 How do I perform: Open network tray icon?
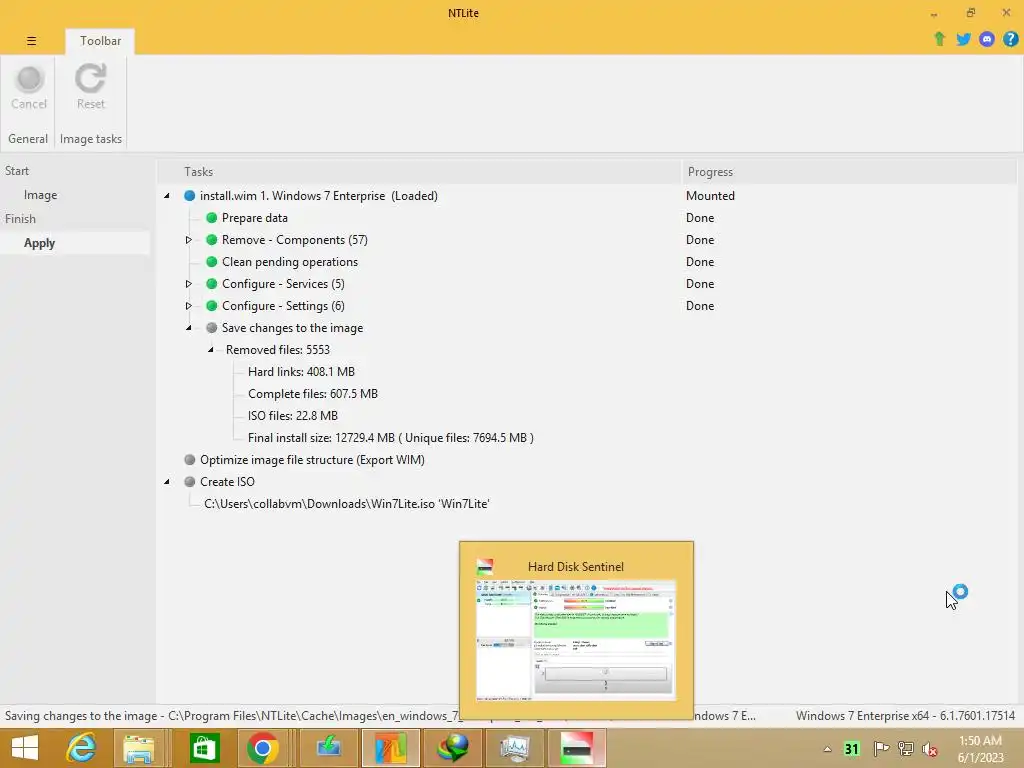click(906, 749)
